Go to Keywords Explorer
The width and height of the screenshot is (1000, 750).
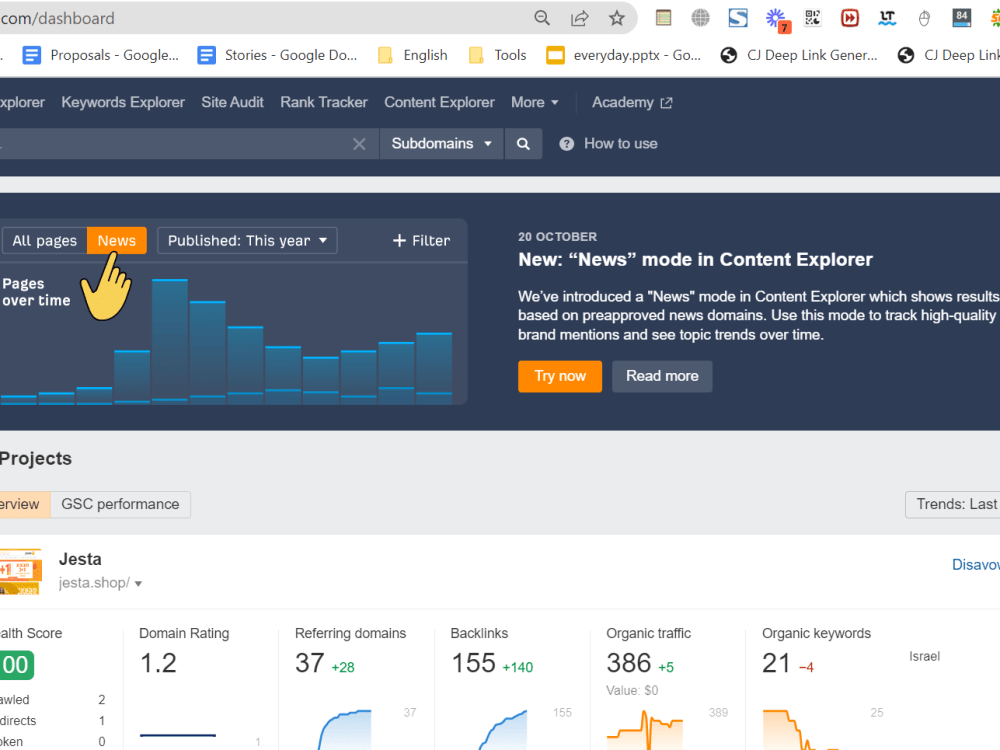click(123, 102)
